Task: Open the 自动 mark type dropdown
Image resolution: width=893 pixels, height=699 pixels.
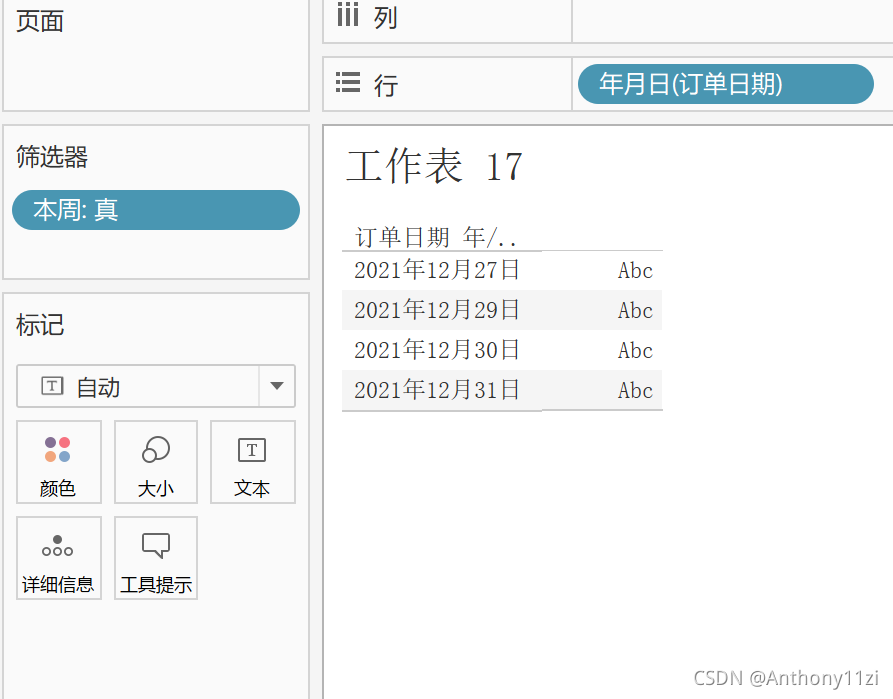Action: [279, 387]
